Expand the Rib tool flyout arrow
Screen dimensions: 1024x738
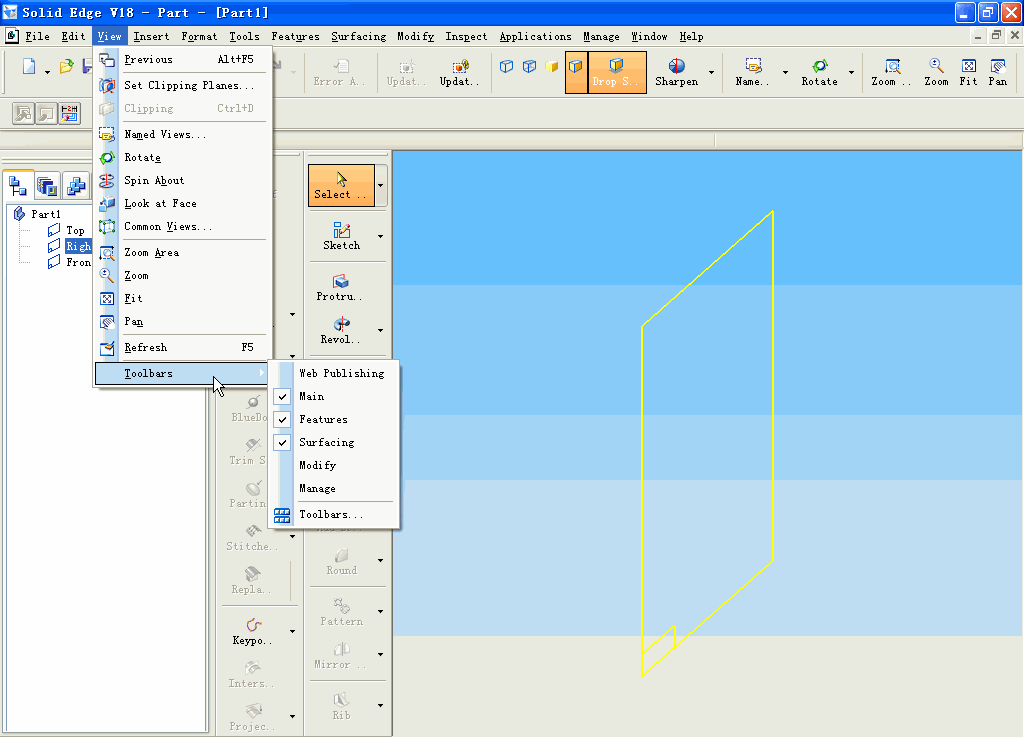[x=381, y=706]
